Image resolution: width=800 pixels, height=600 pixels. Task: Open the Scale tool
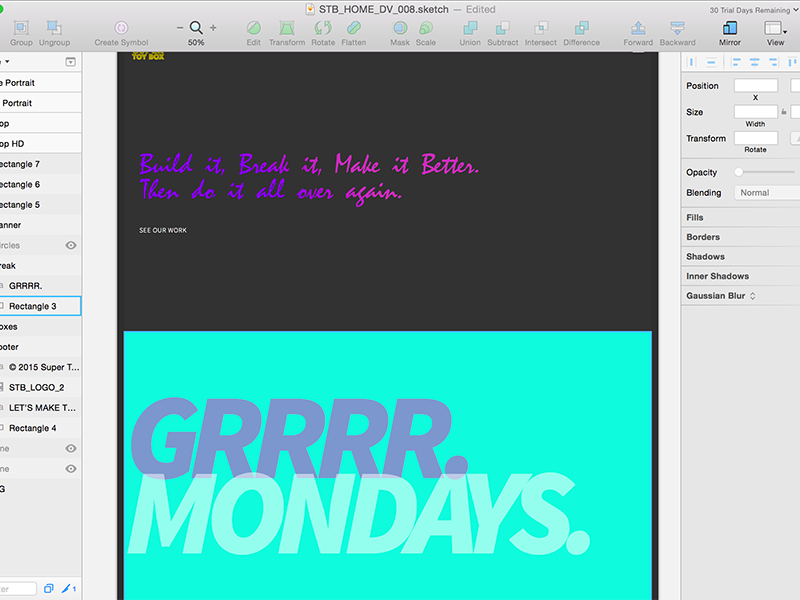point(426,33)
